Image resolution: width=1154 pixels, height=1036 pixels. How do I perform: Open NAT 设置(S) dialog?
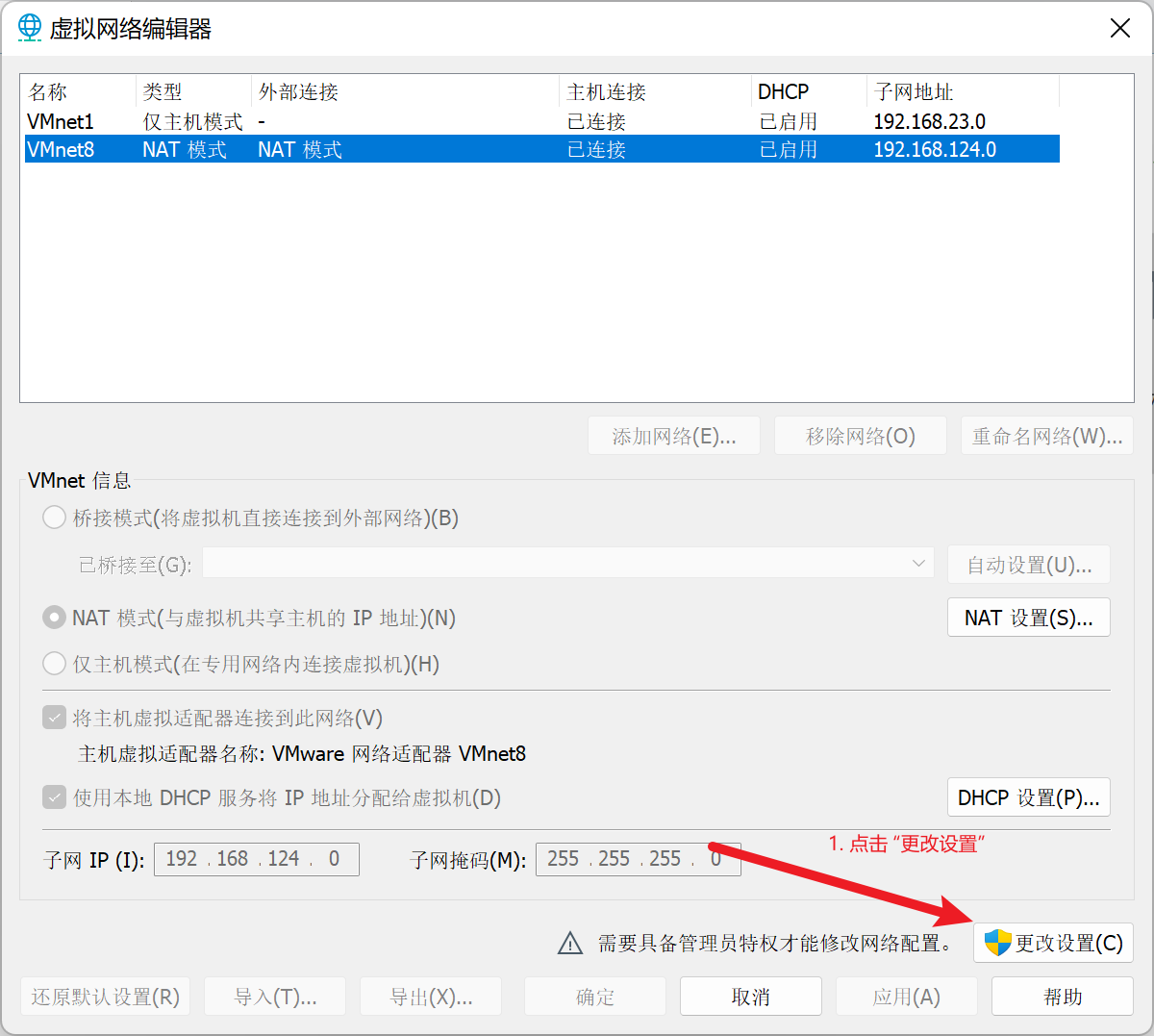pos(1028,618)
